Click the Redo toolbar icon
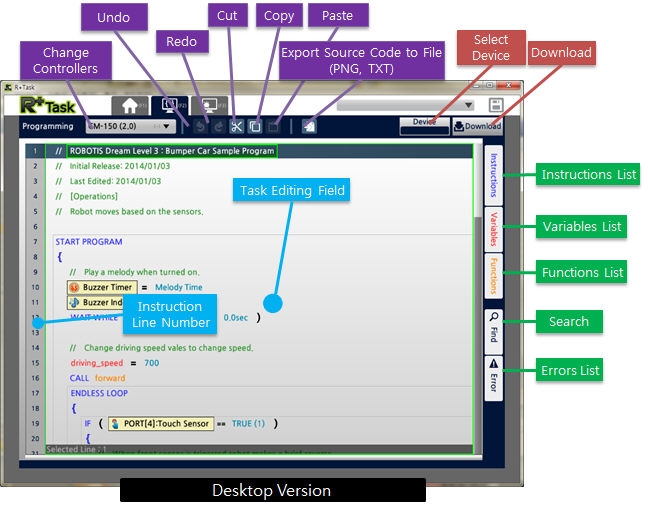Screen dimensions: 648x510 click(218, 126)
